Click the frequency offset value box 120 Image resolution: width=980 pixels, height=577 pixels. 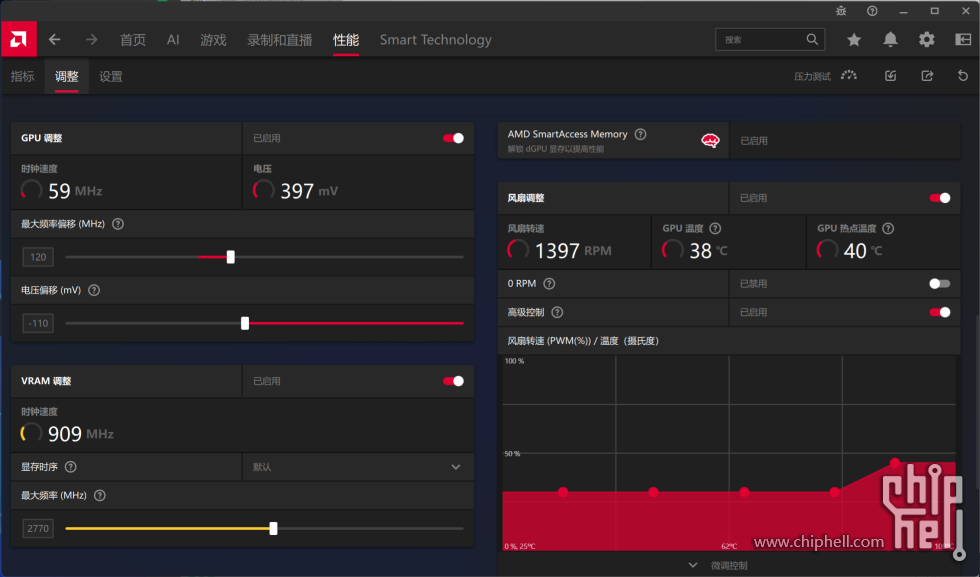coord(38,257)
